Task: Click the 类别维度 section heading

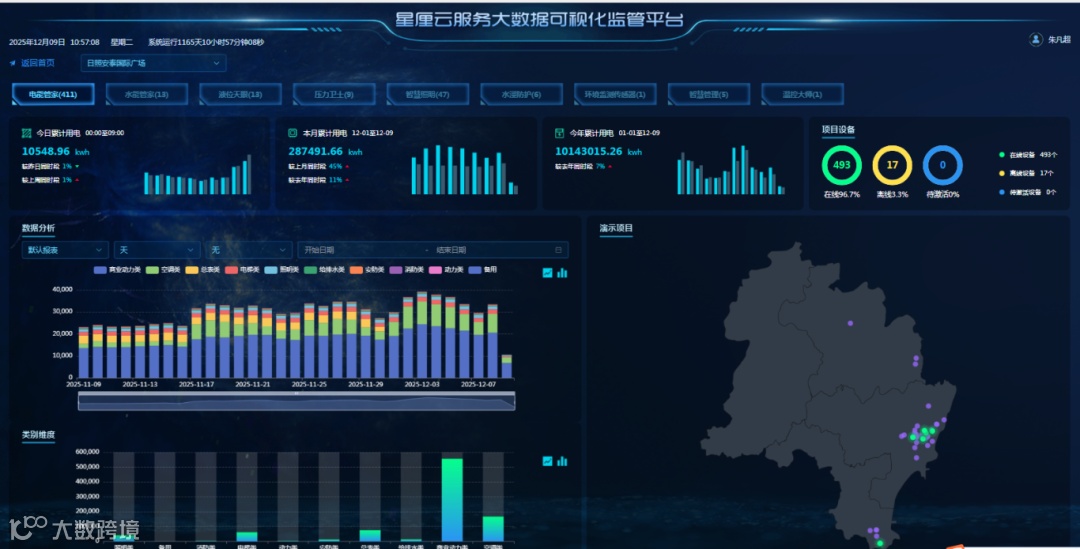Action: (39, 435)
